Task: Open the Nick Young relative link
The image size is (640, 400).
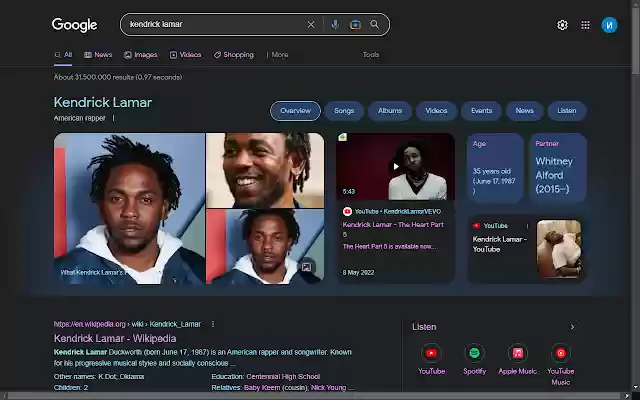Action: (329, 387)
